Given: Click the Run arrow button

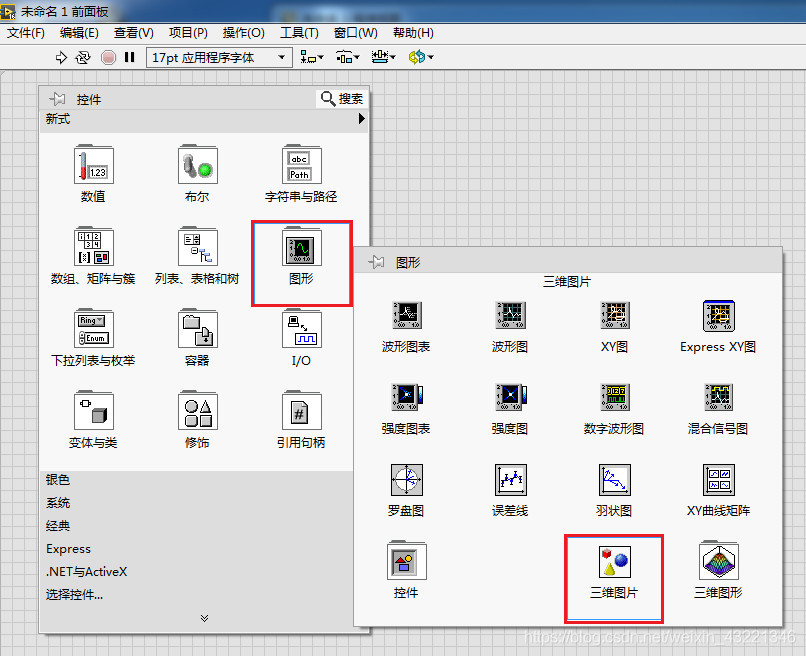Looking at the screenshot, I should coord(61,57).
